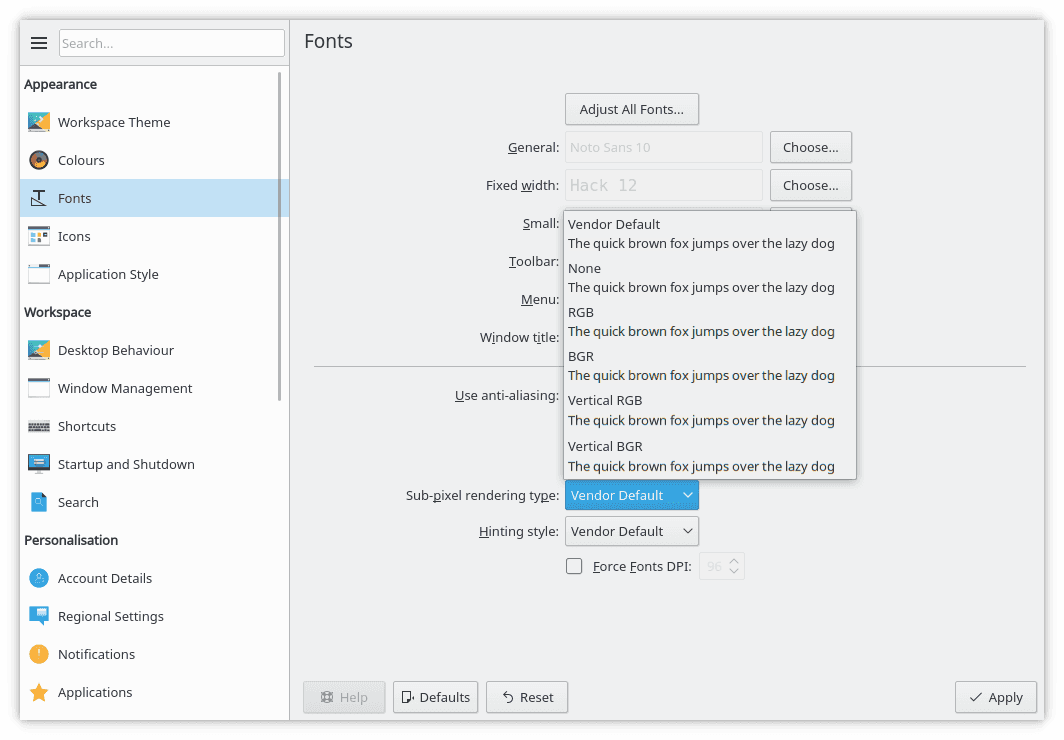This screenshot has width=1064, height=740.
Task: Select Vertical RGB from the rendering list
Action: pyautogui.click(x=700, y=410)
